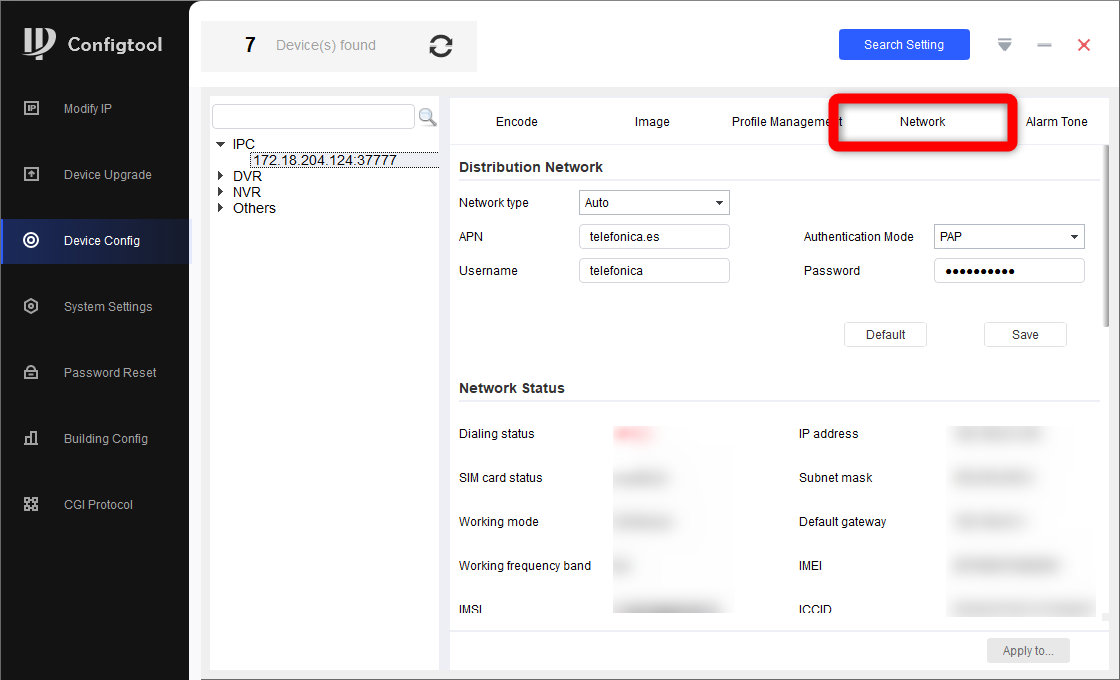Expand the NVR tree node

click(x=221, y=191)
